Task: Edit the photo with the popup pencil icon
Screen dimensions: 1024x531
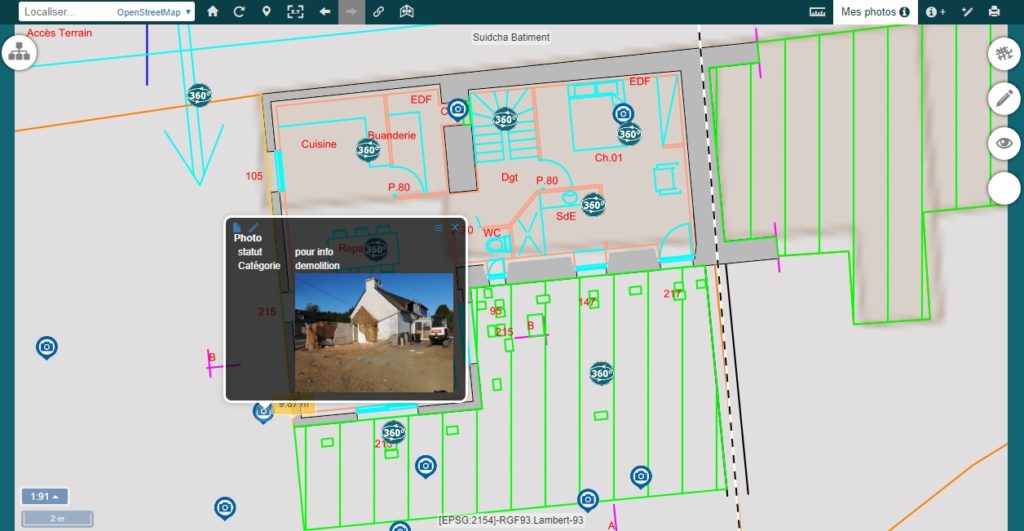Action: coord(253,227)
